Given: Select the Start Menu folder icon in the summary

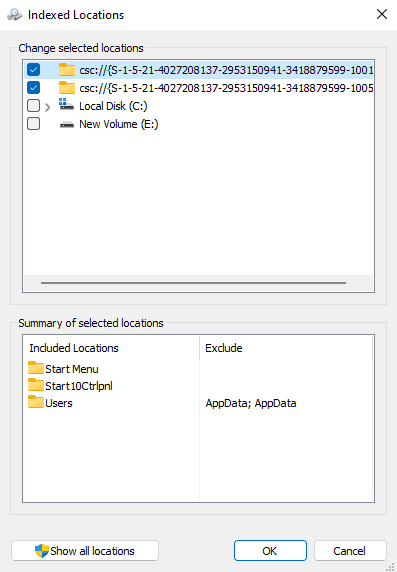Looking at the screenshot, I should tap(36, 368).
